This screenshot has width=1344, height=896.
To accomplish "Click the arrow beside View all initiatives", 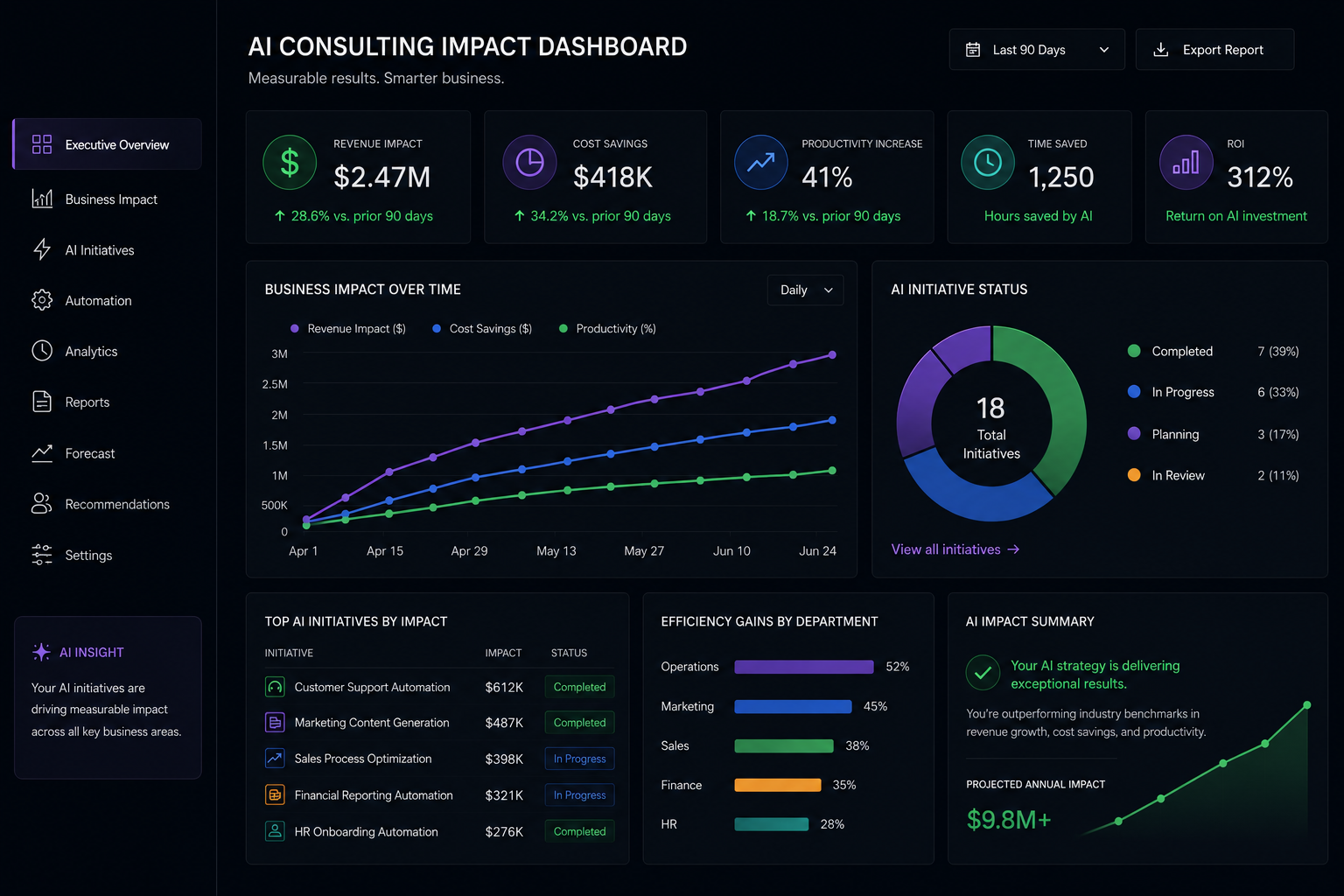I will 1013,549.
